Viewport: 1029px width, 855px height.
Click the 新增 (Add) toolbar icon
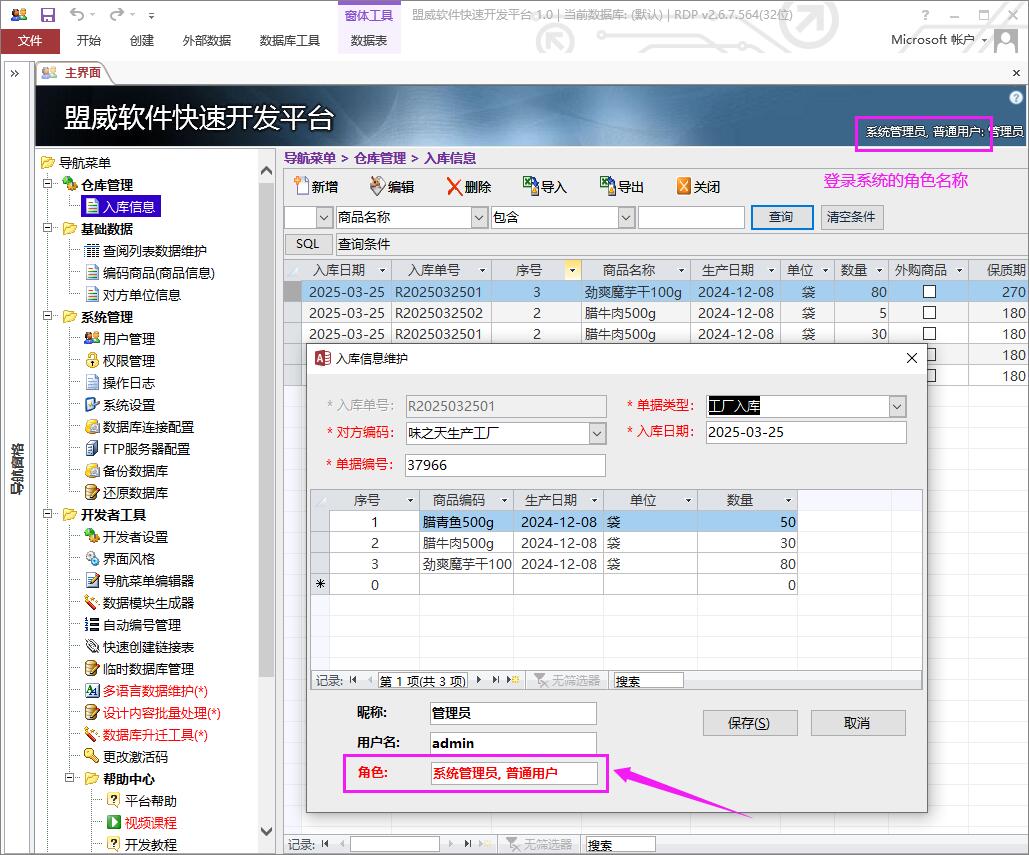pos(302,186)
